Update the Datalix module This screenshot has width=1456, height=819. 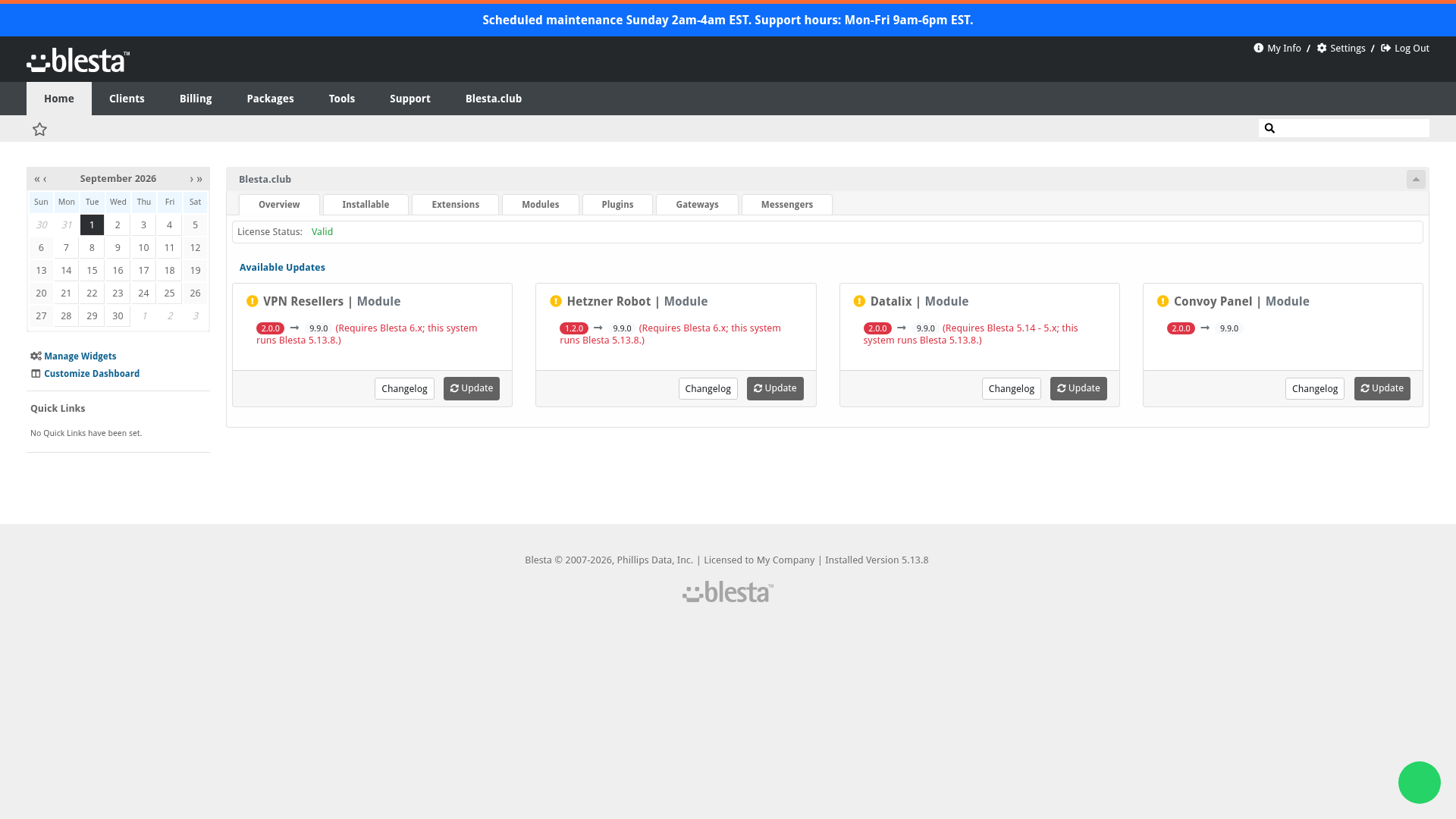click(x=1078, y=389)
